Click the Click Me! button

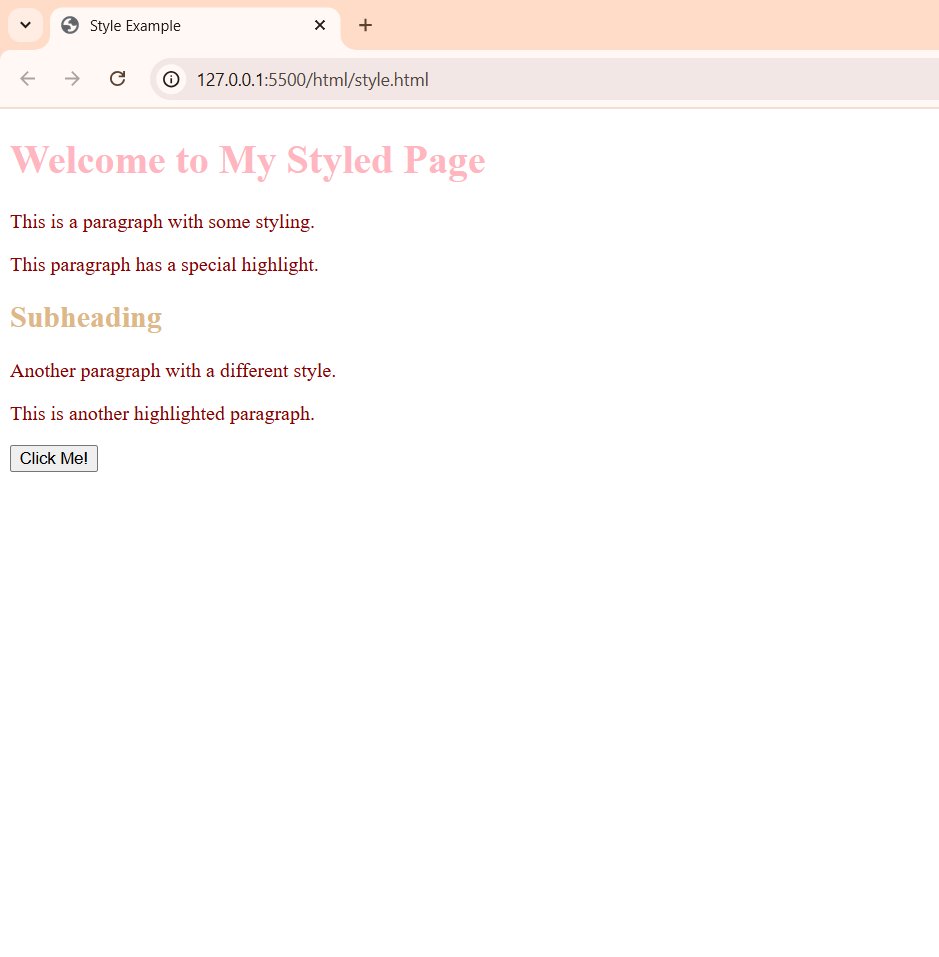point(54,458)
